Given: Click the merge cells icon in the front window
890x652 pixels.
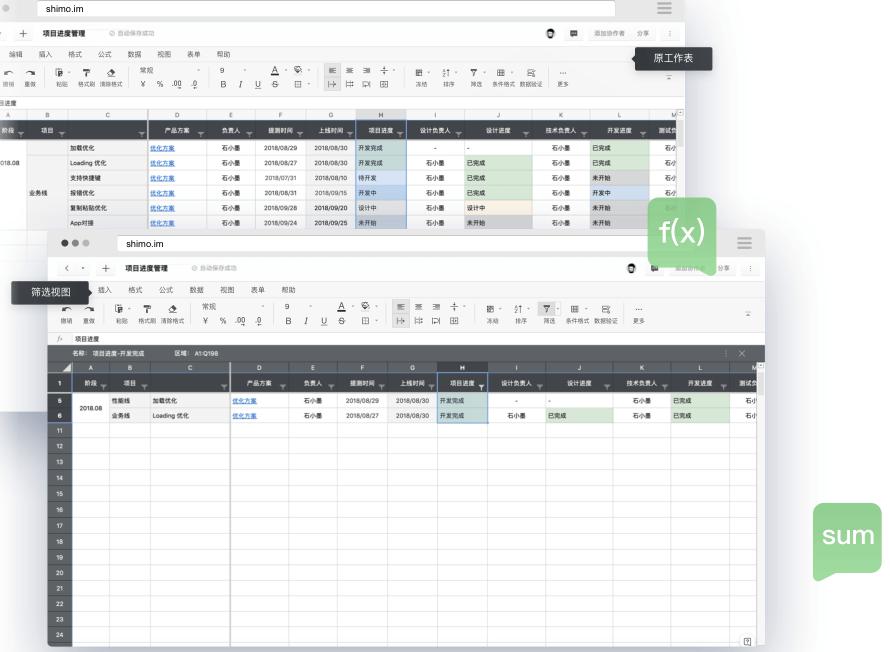Looking at the screenshot, I should coord(454,321).
